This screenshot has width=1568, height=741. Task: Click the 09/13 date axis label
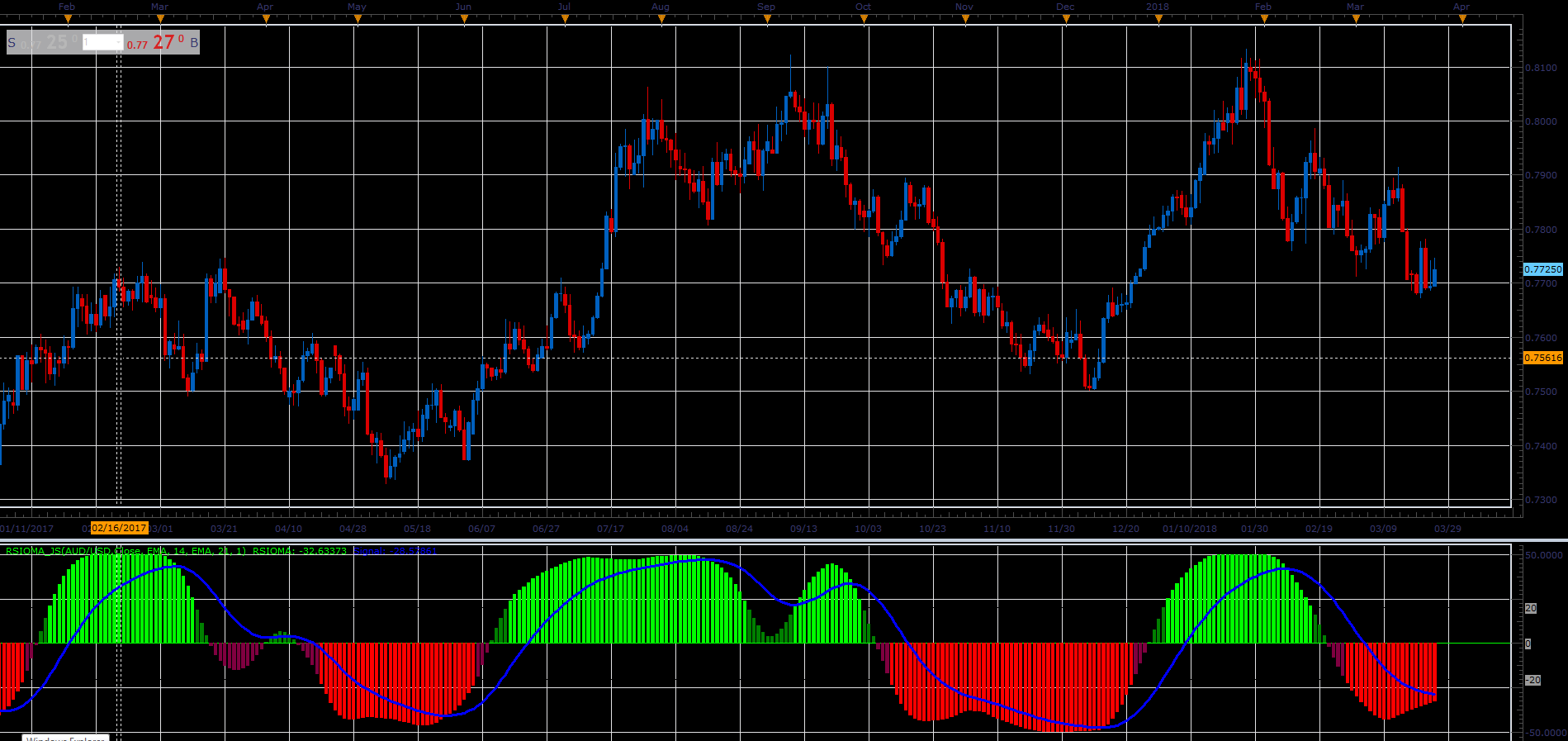point(803,529)
